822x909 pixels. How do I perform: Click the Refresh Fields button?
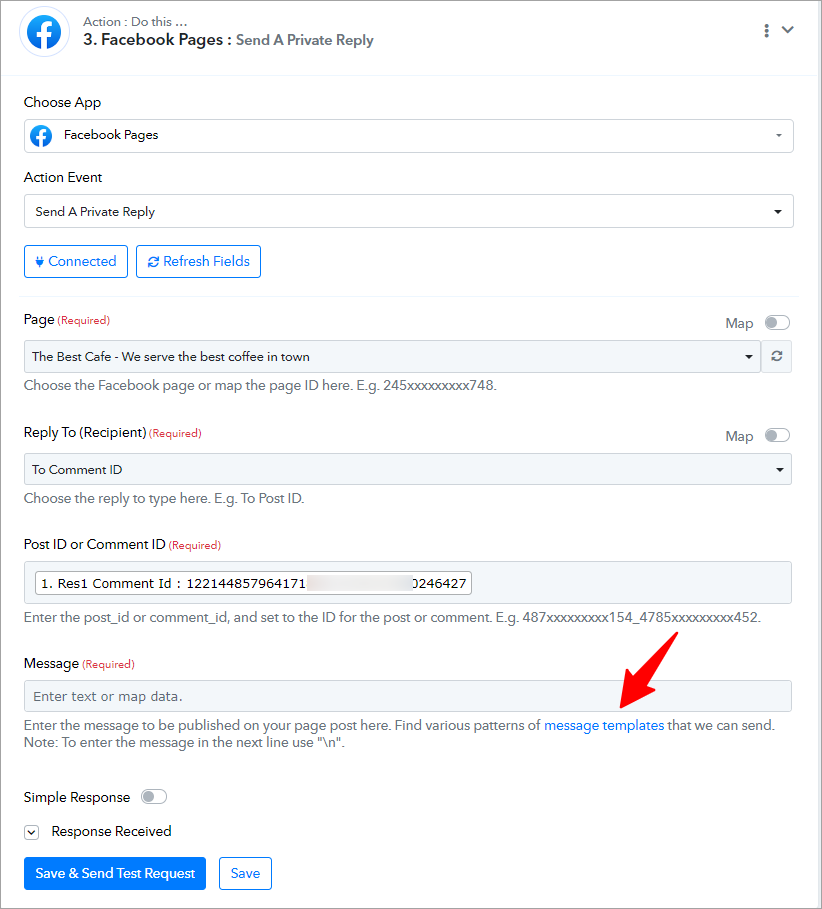click(198, 261)
